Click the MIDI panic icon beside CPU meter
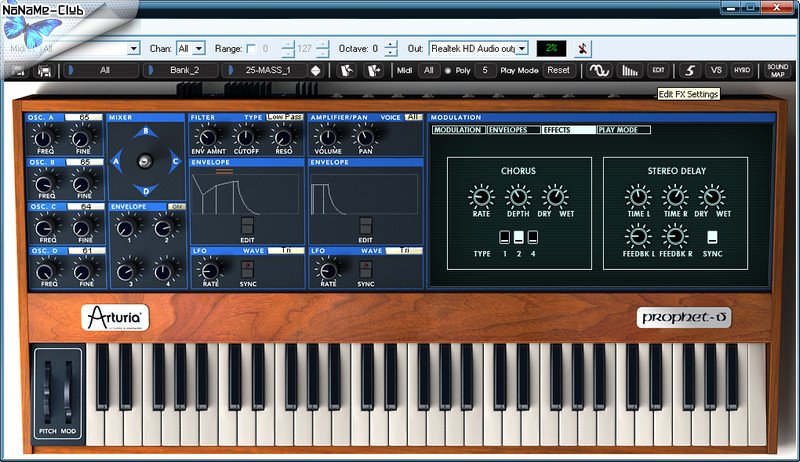Screen dimensions: 800x462 pos(584,48)
